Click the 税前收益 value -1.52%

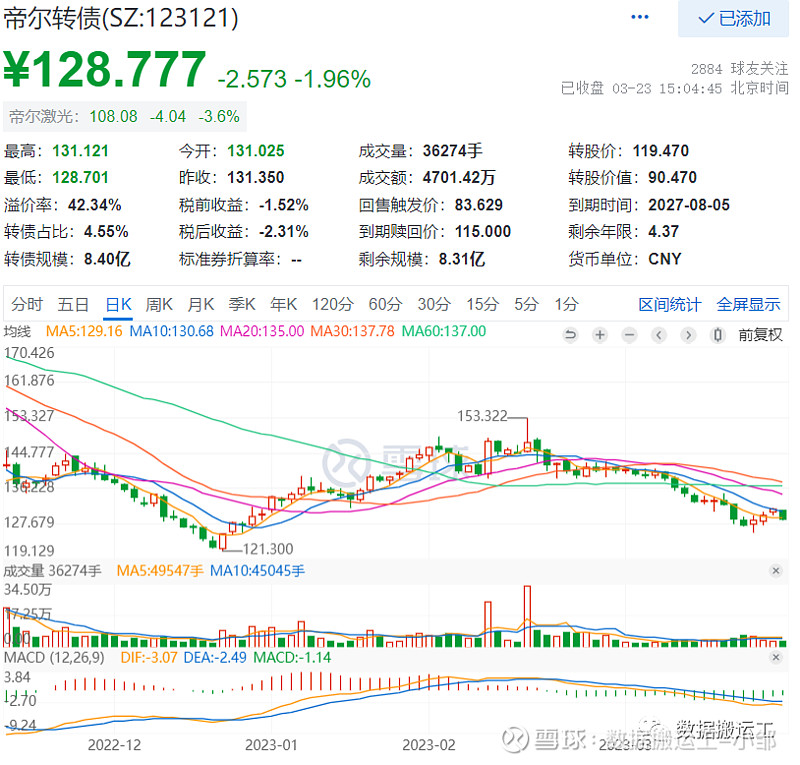coord(284,205)
